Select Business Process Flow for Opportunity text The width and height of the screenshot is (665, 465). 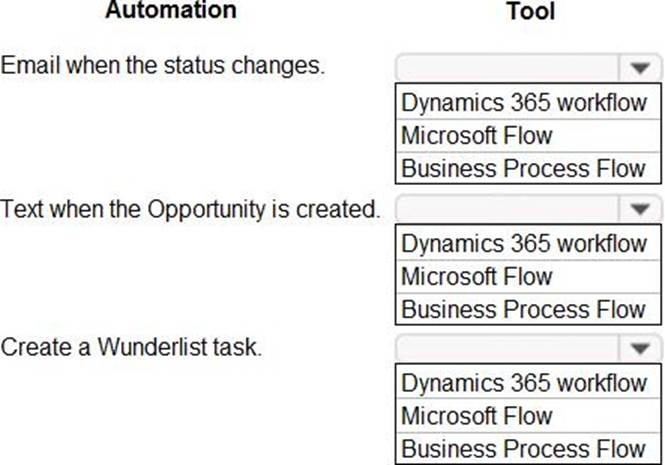[524, 309]
